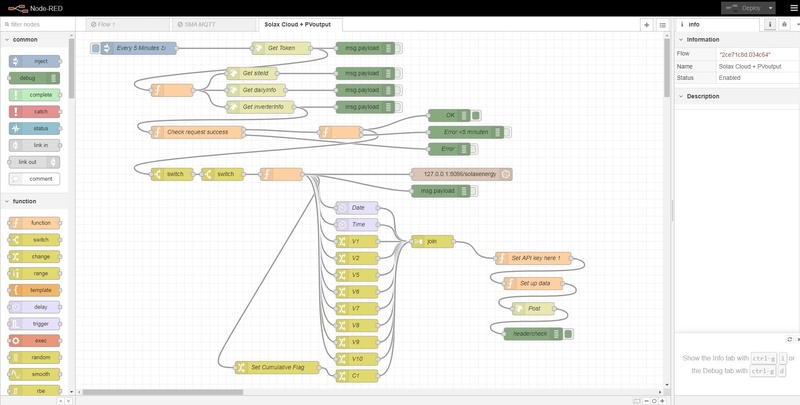Select the Check request success node
This screenshot has width=800, height=405.
coord(198,132)
